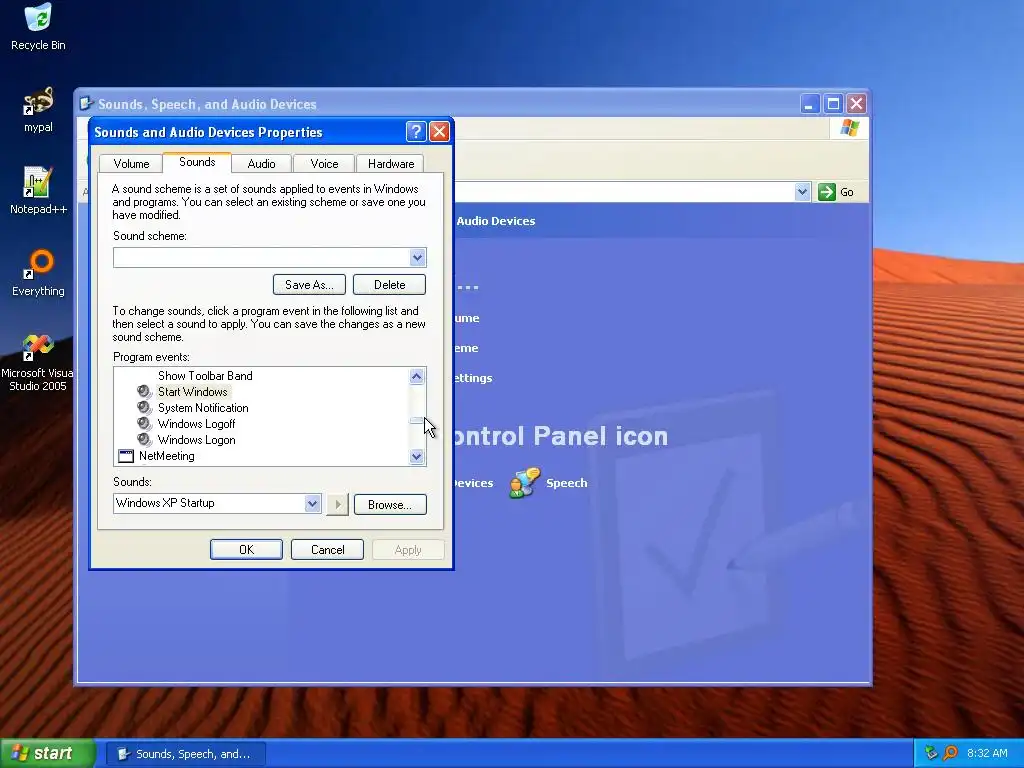Open the Sounds dropdown showing Windows XP Startup
Image resolution: width=1024 pixels, height=768 pixels.
[x=312, y=504]
